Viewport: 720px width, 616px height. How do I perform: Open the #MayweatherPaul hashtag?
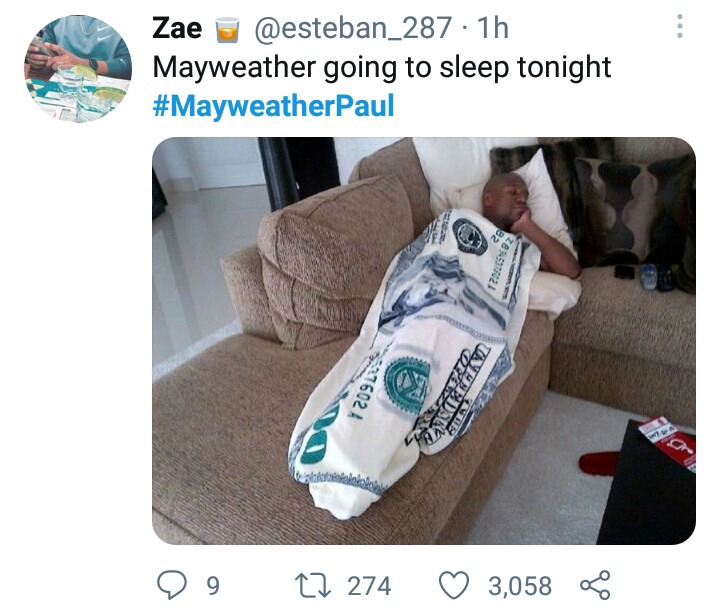[x=273, y=106]
